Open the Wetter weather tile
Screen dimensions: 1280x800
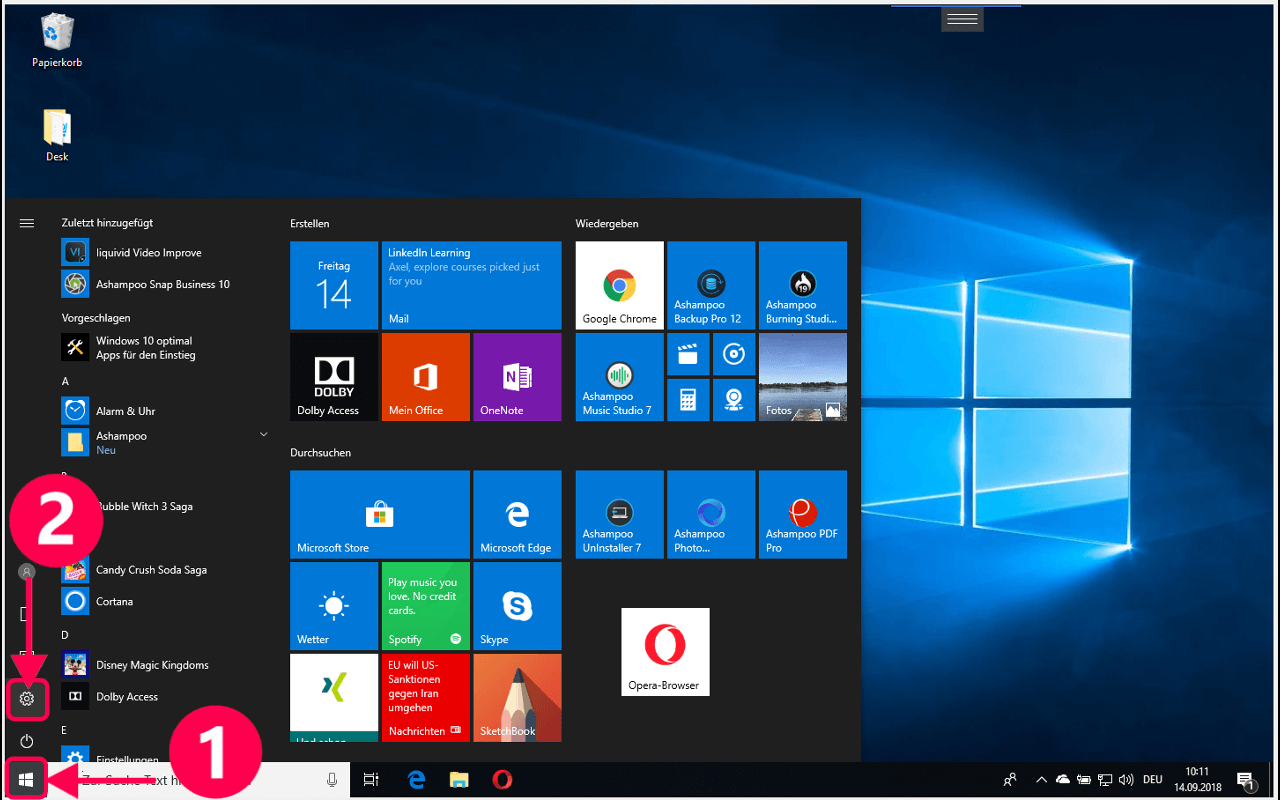pyautogui.click(x=334, y=606)
